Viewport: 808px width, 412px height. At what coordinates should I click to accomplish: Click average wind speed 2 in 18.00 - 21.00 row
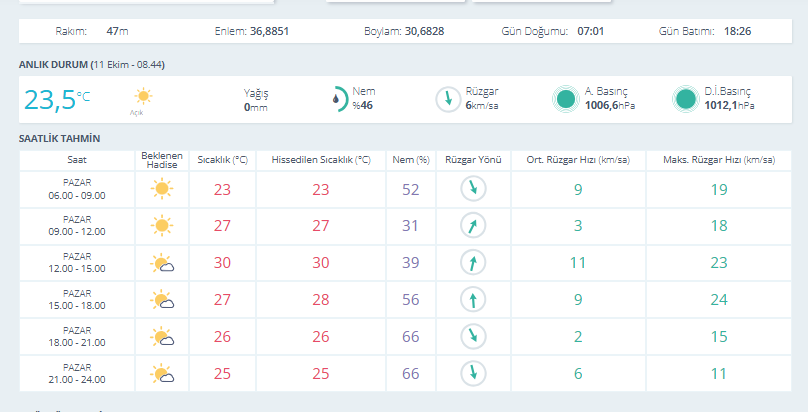pyautogui.click(x=578, y=337)
